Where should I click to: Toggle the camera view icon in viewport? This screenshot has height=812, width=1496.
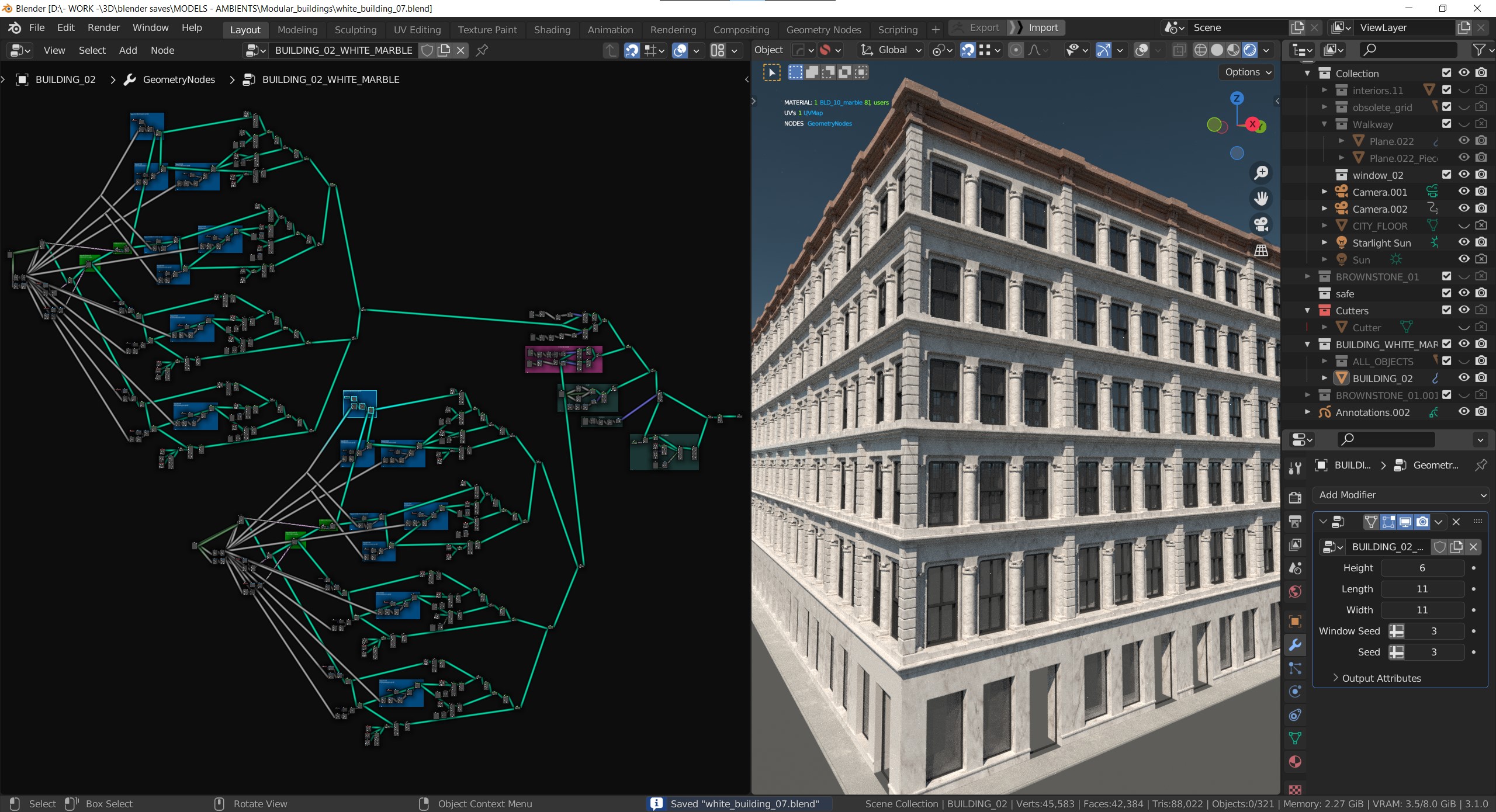pos(1261,224)
